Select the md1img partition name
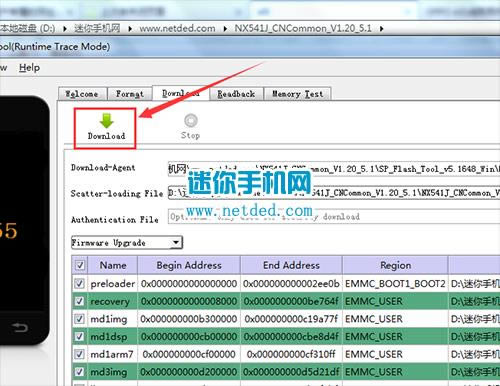 click(x=109, y=319)
